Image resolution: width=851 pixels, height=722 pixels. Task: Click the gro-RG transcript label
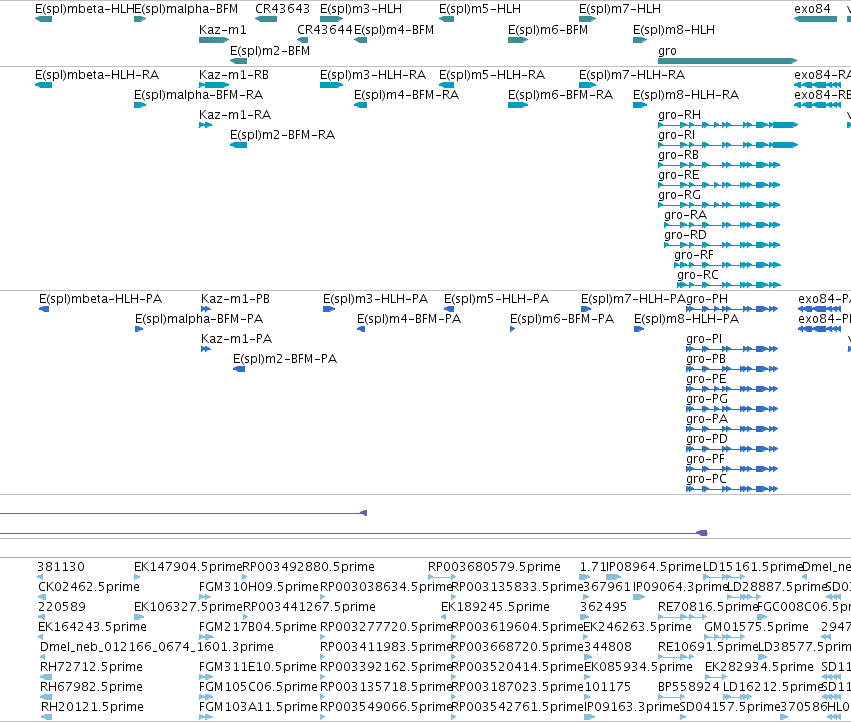(679, 195)
